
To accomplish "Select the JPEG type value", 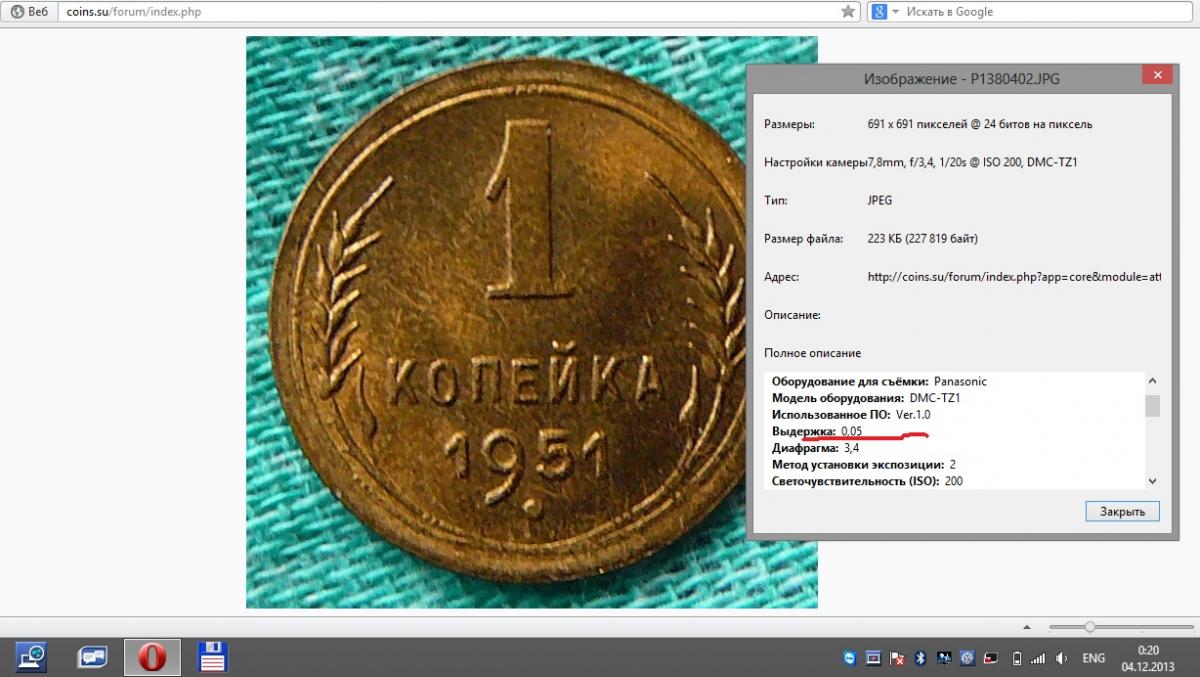I will [x=880, y=201].
